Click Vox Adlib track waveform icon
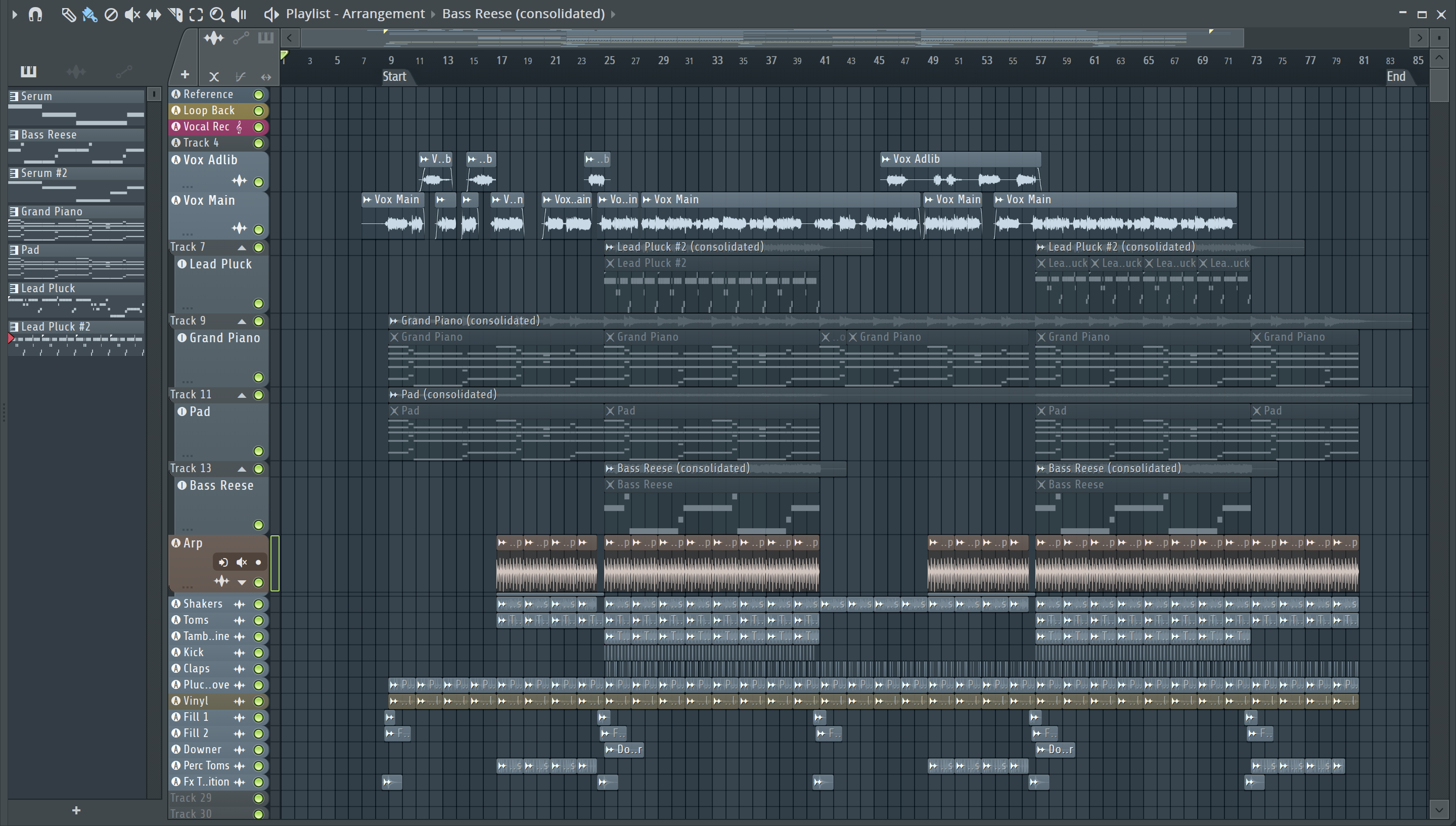The image size is (1456, 826). [x=239, y=180]
